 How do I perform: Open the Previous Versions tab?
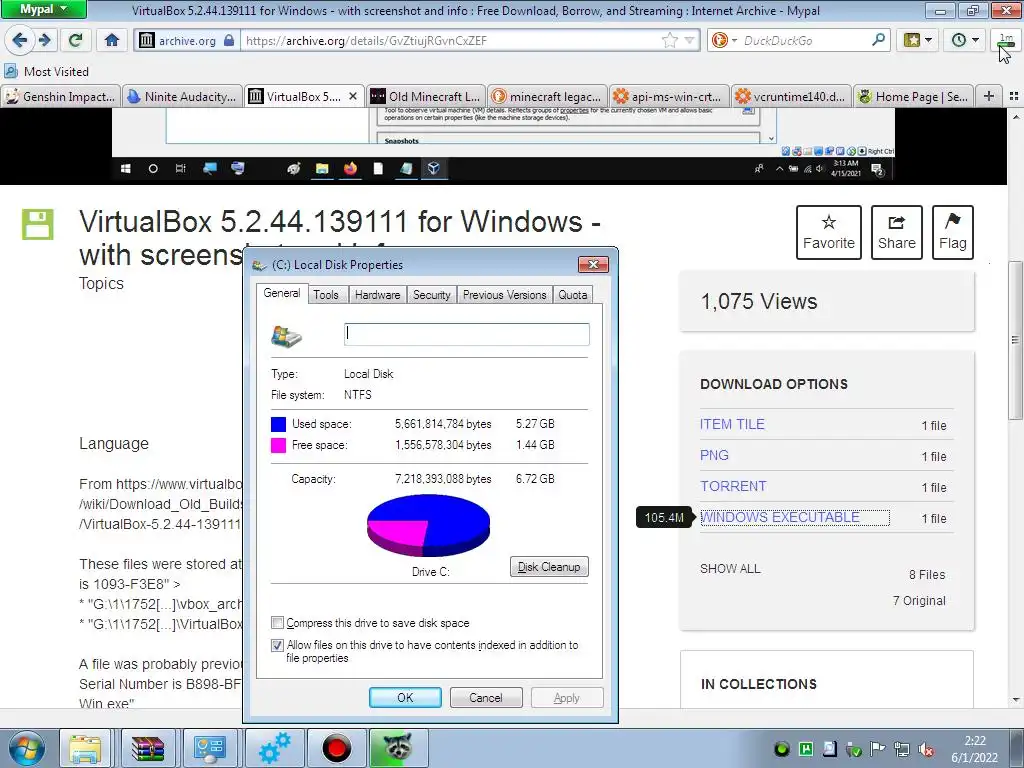[x=504, y=295]
